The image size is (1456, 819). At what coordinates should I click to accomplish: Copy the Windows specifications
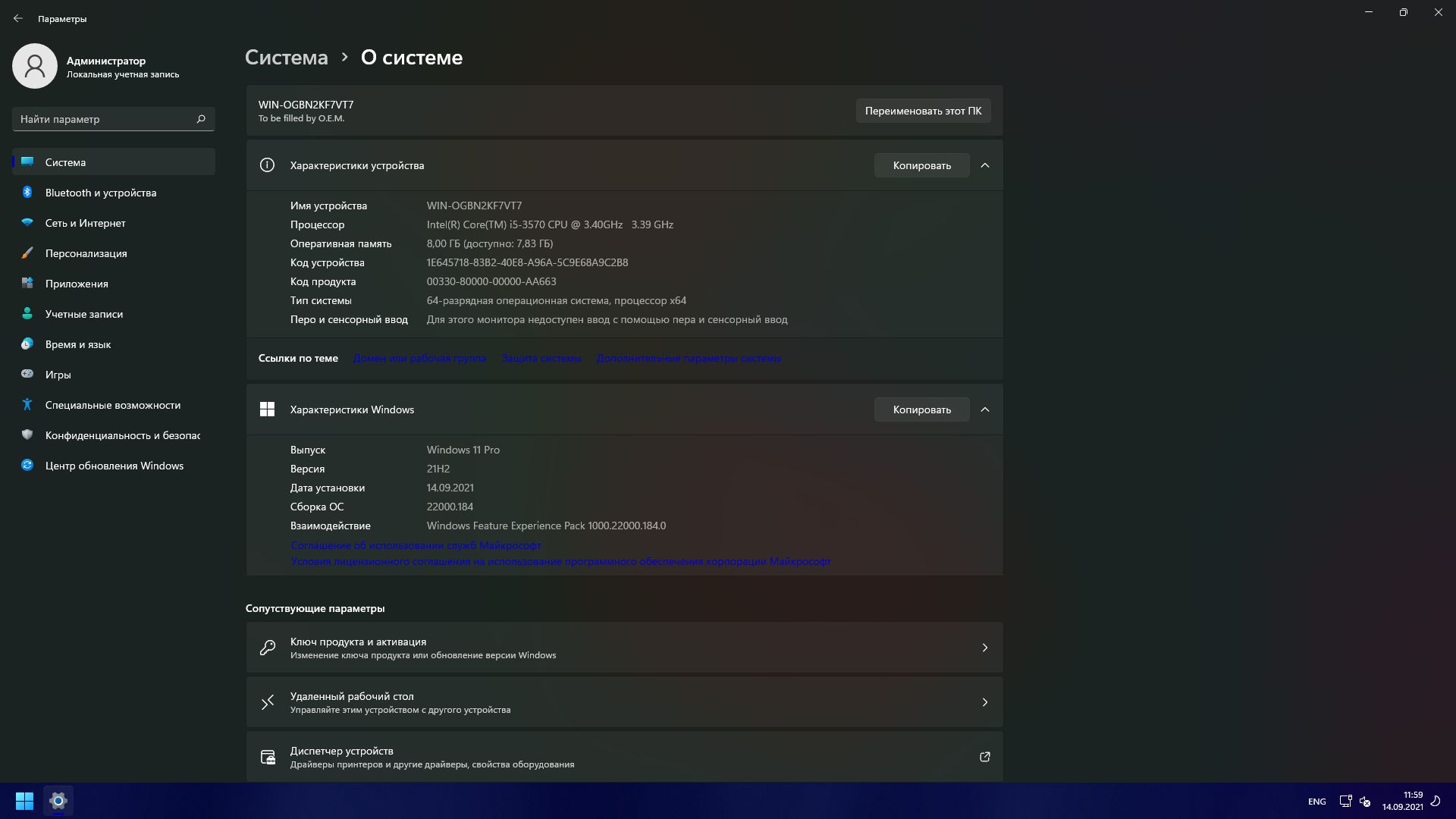921,409
